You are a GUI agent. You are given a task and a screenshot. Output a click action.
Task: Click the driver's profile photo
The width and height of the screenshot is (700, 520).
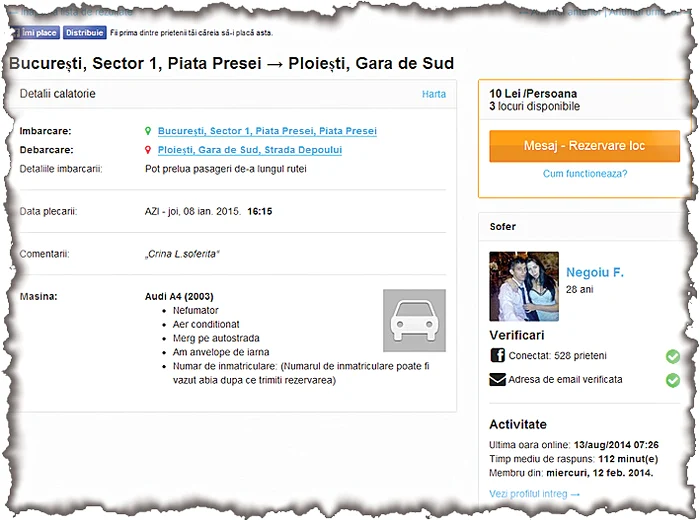[x=524, y=286]
